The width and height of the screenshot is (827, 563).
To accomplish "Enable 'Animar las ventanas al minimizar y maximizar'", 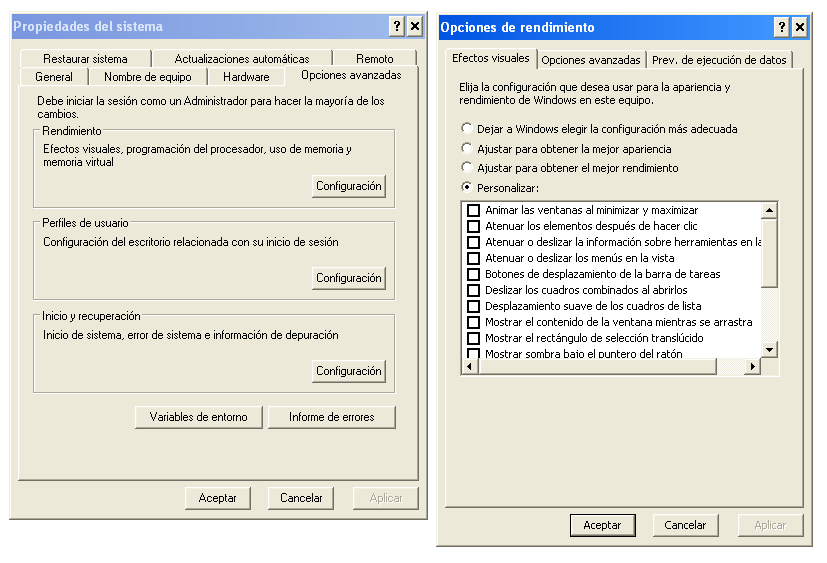I will [474, 210].
